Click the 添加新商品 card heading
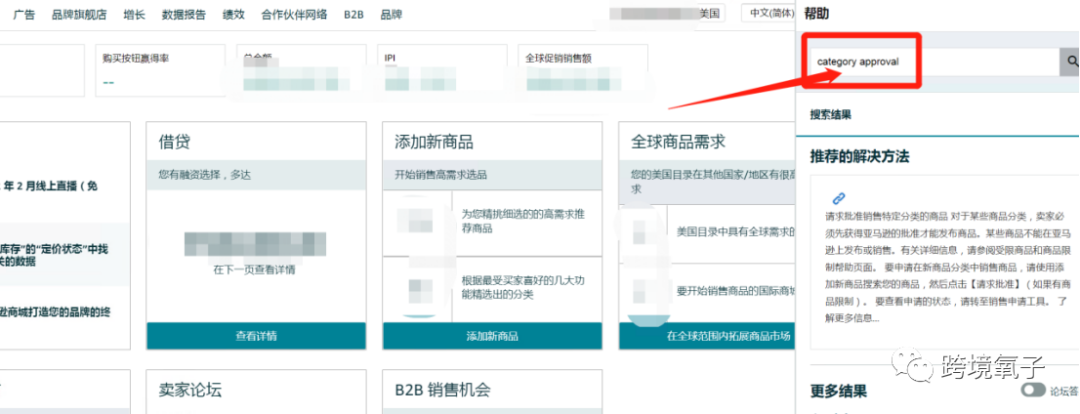This screenshot has width=1080, height=414. 434,143
